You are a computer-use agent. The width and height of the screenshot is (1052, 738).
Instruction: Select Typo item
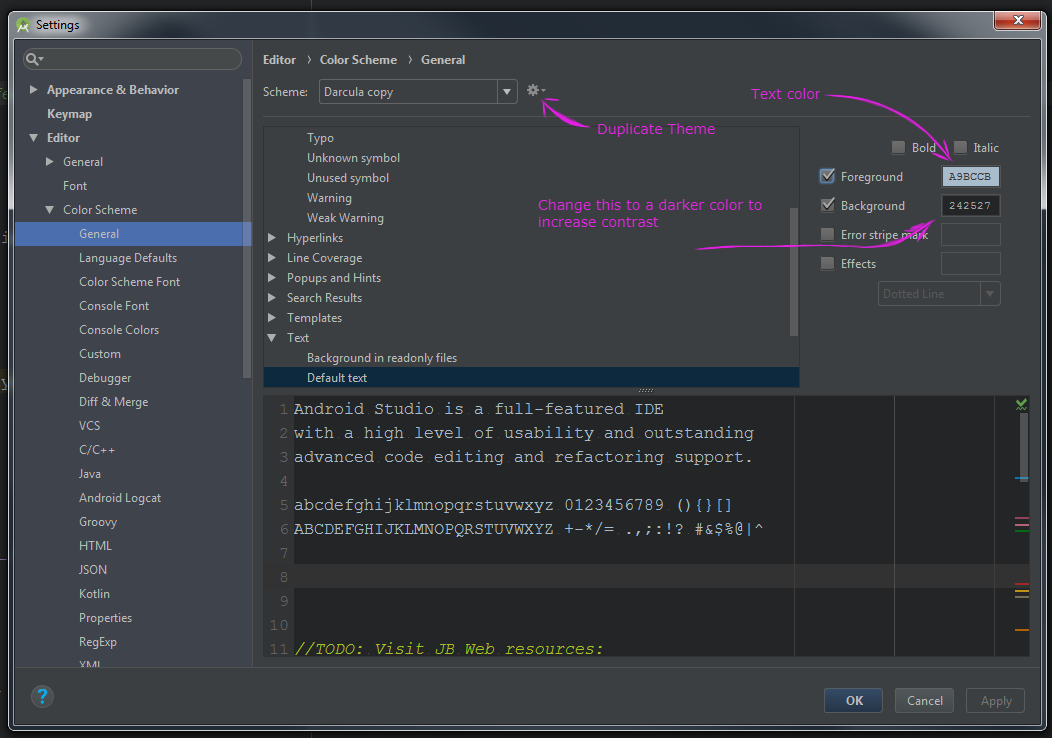point(320,138)
